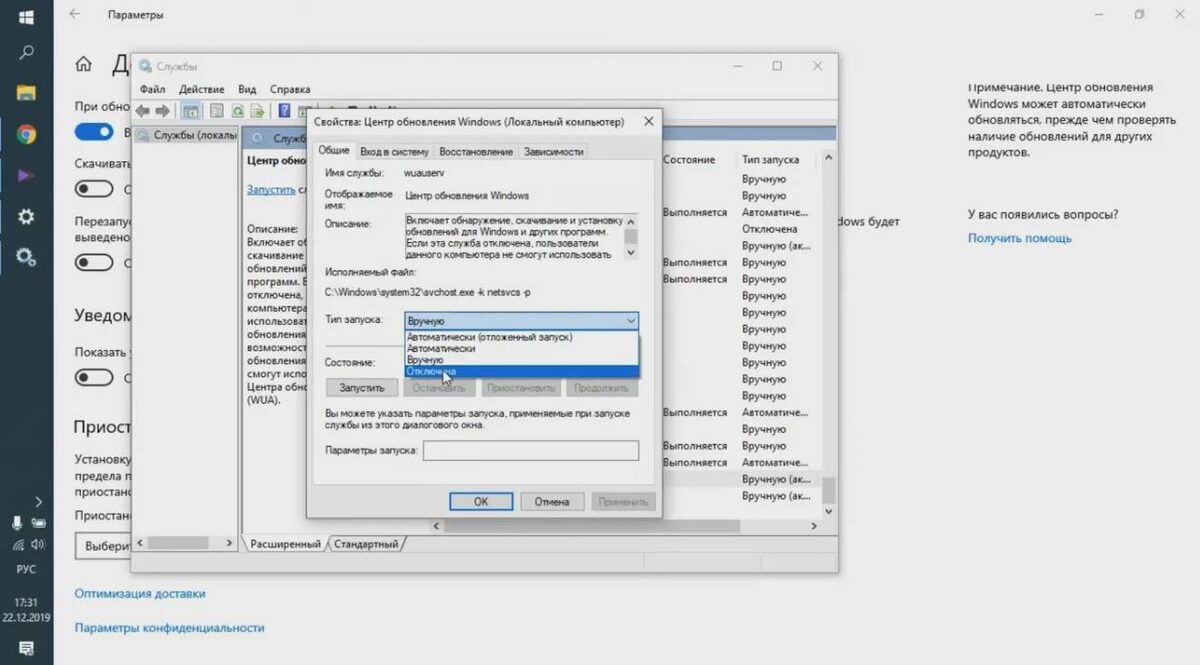1200x665 pixels.
Task: Open the purple play-arrow taskbar app
Action: point(26,175)
